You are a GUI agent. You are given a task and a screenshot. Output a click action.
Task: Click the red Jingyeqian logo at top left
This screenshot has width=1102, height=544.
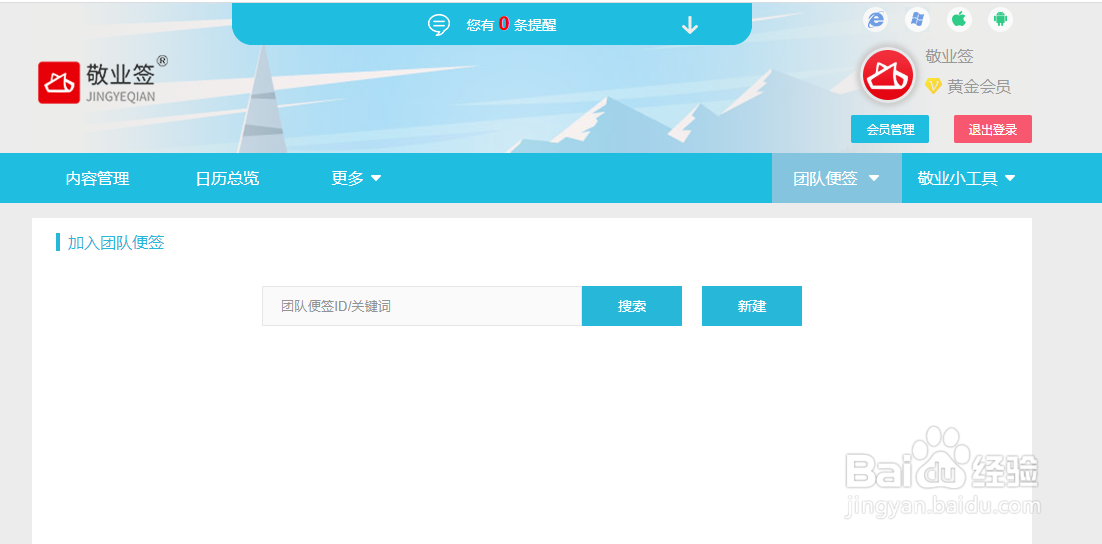(x=59, y=82)
